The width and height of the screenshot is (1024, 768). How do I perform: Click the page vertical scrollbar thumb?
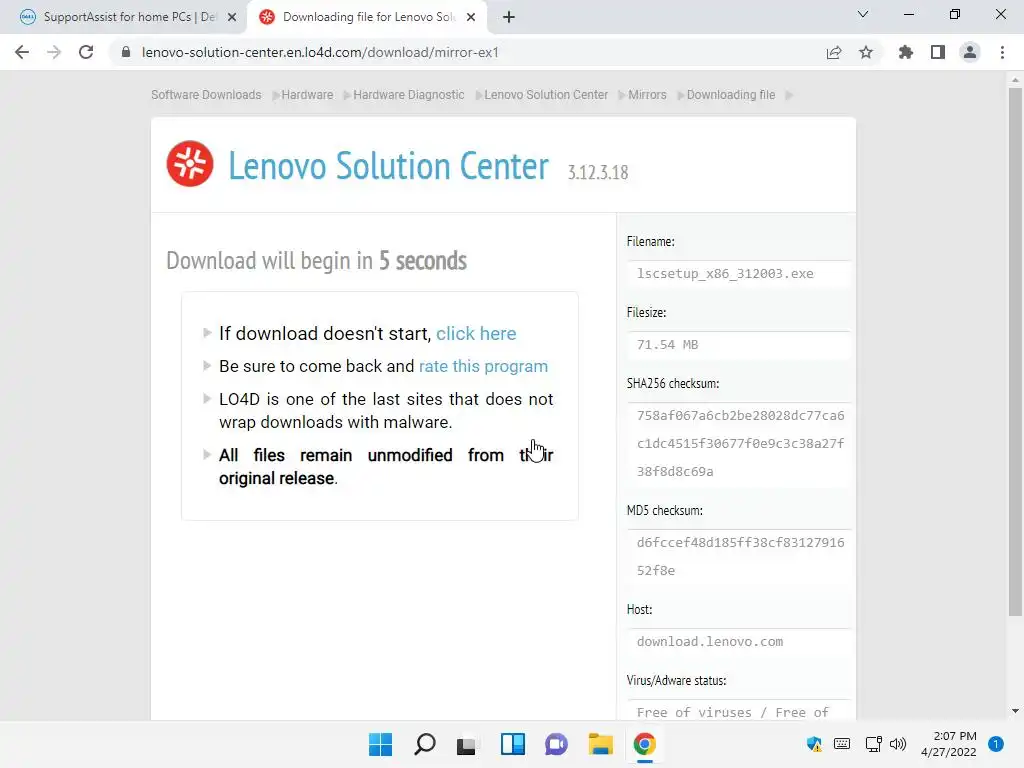pyautogui.click(x=1015, y=352)
